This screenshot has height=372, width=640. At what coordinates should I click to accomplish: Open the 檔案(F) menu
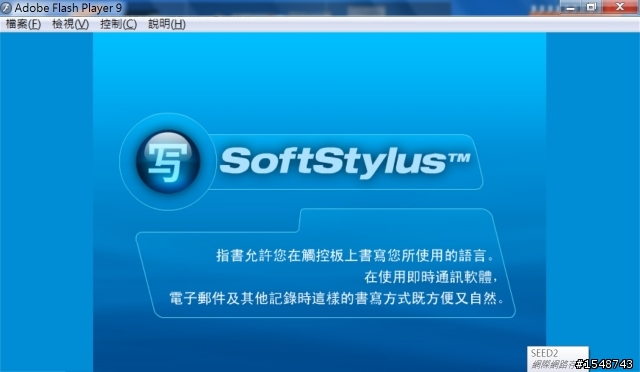[x=23, y=24]
